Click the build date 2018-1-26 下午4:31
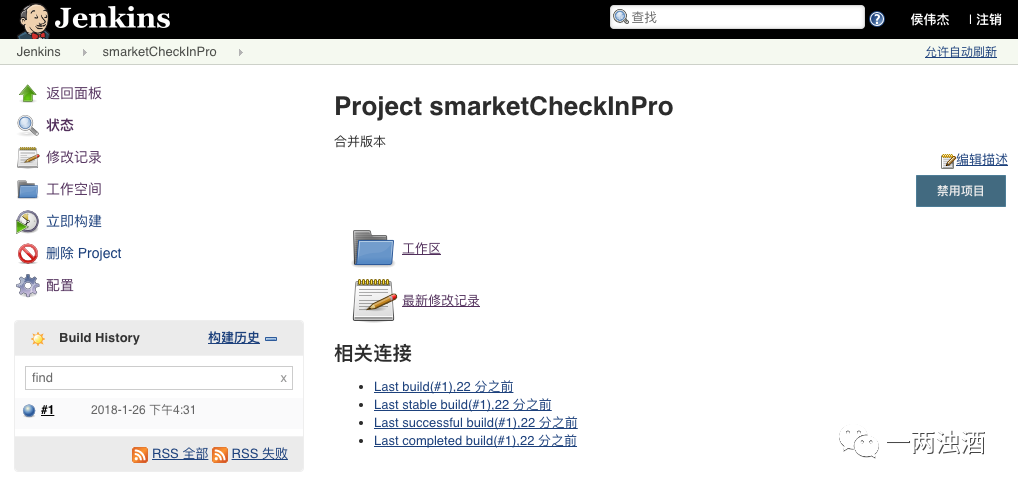This screenshot has height=487, width=1018. [143, 410]
